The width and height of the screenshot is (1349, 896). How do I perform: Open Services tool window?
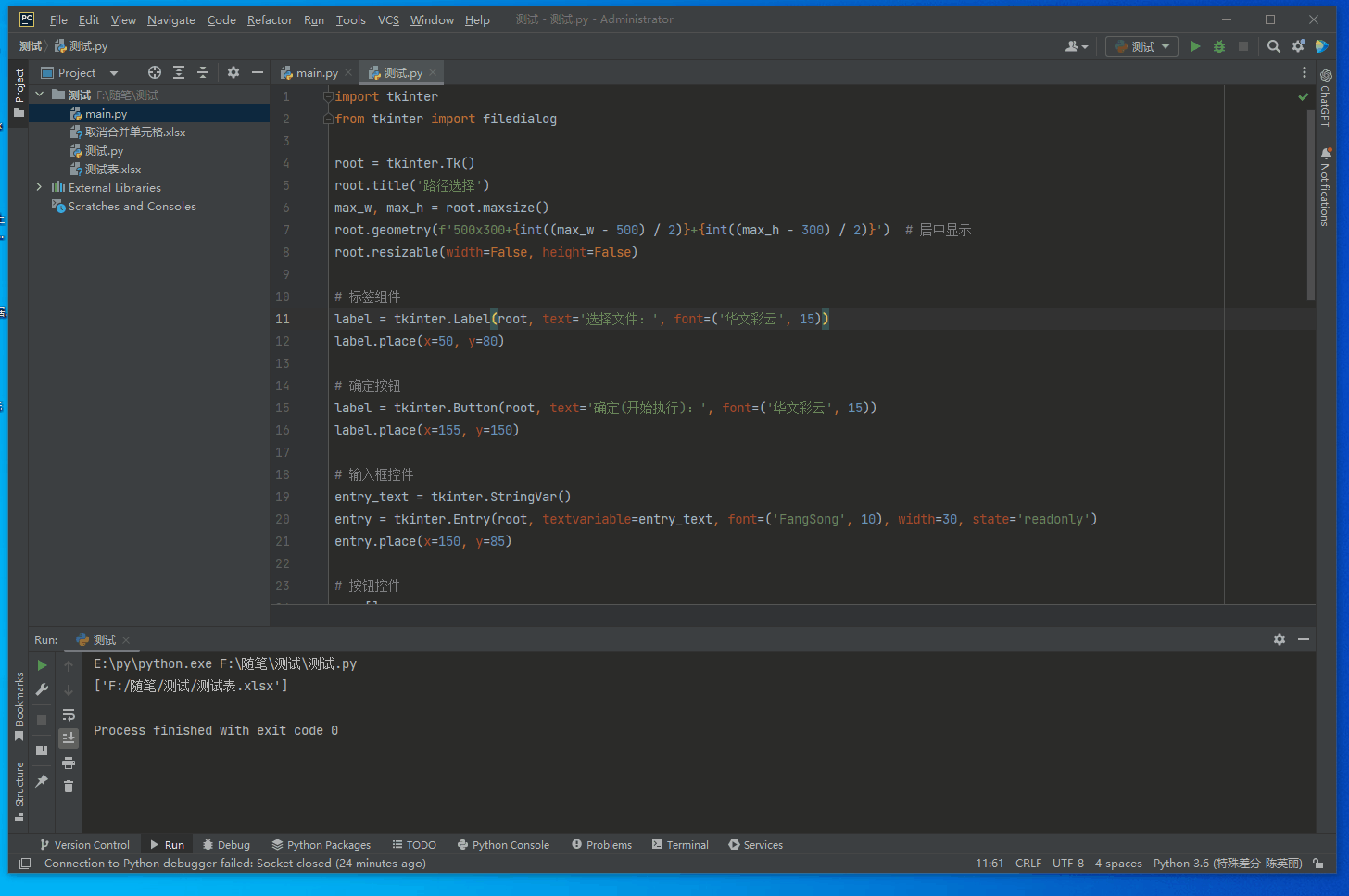755,845
